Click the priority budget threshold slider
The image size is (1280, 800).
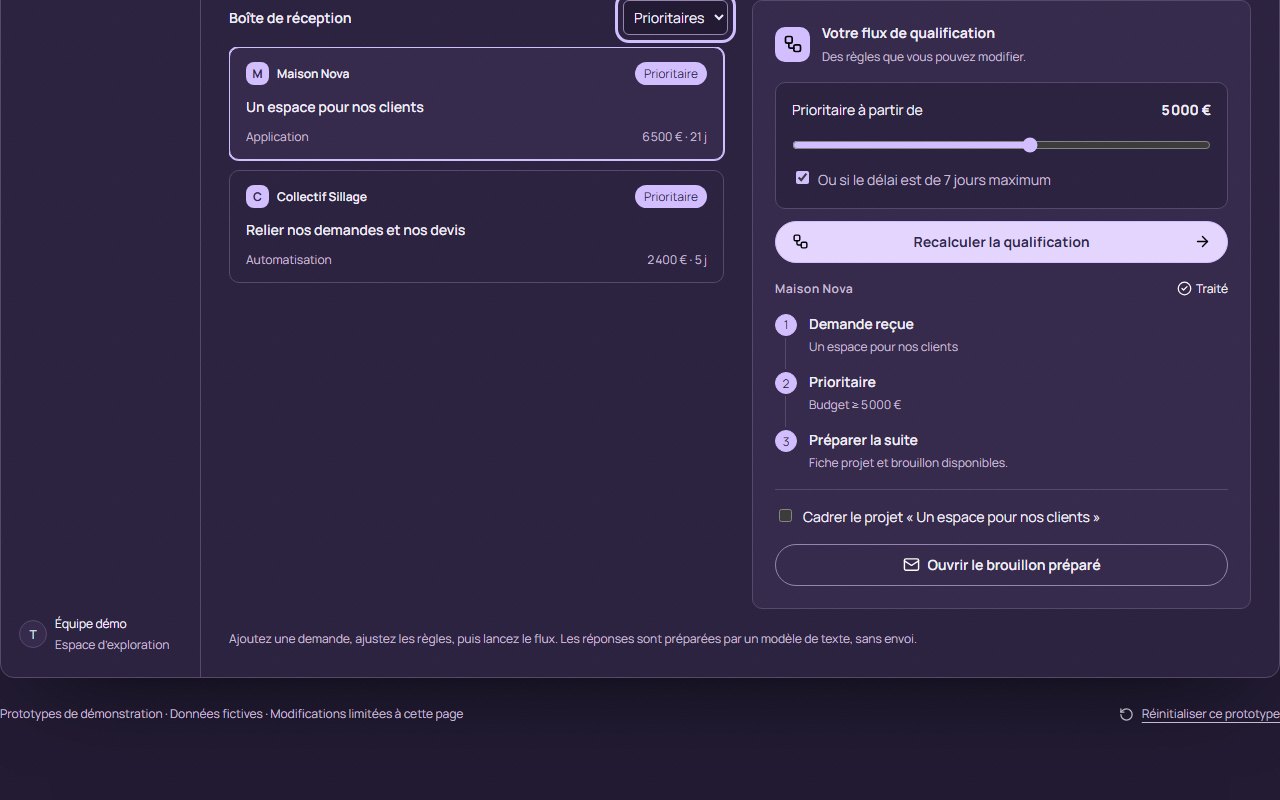pos(1001,145)
